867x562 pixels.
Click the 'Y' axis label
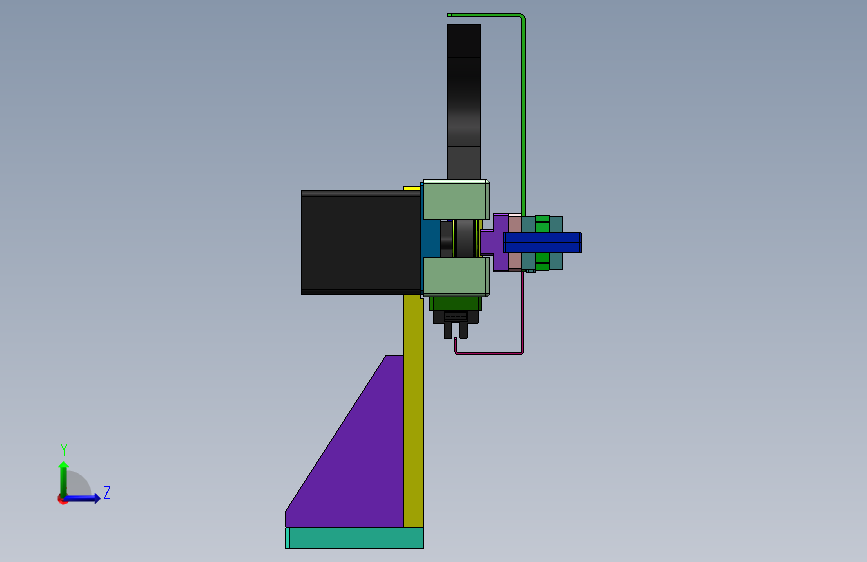tap(64, 450)
